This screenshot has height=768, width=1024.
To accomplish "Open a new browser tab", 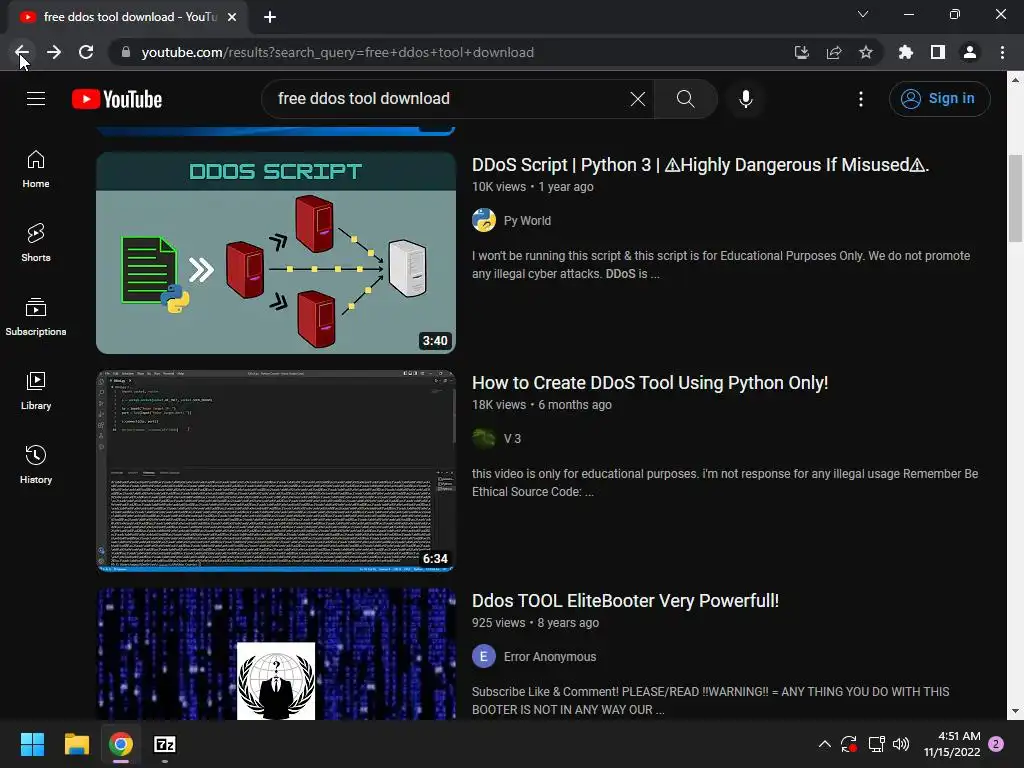I will (270, 17).
